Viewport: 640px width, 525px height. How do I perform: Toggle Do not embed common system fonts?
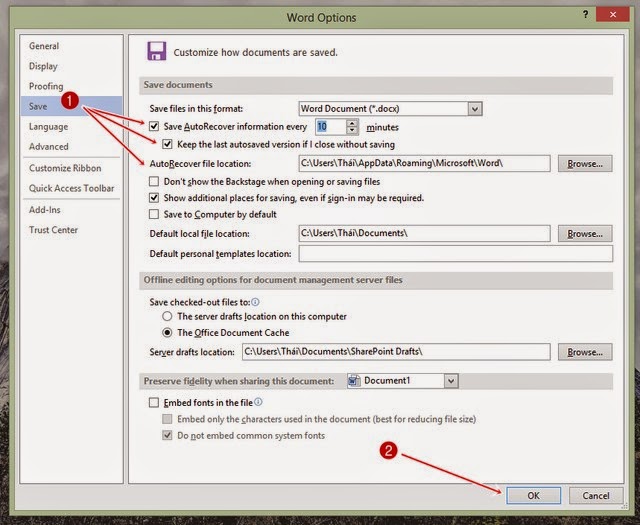pos(167,435)
